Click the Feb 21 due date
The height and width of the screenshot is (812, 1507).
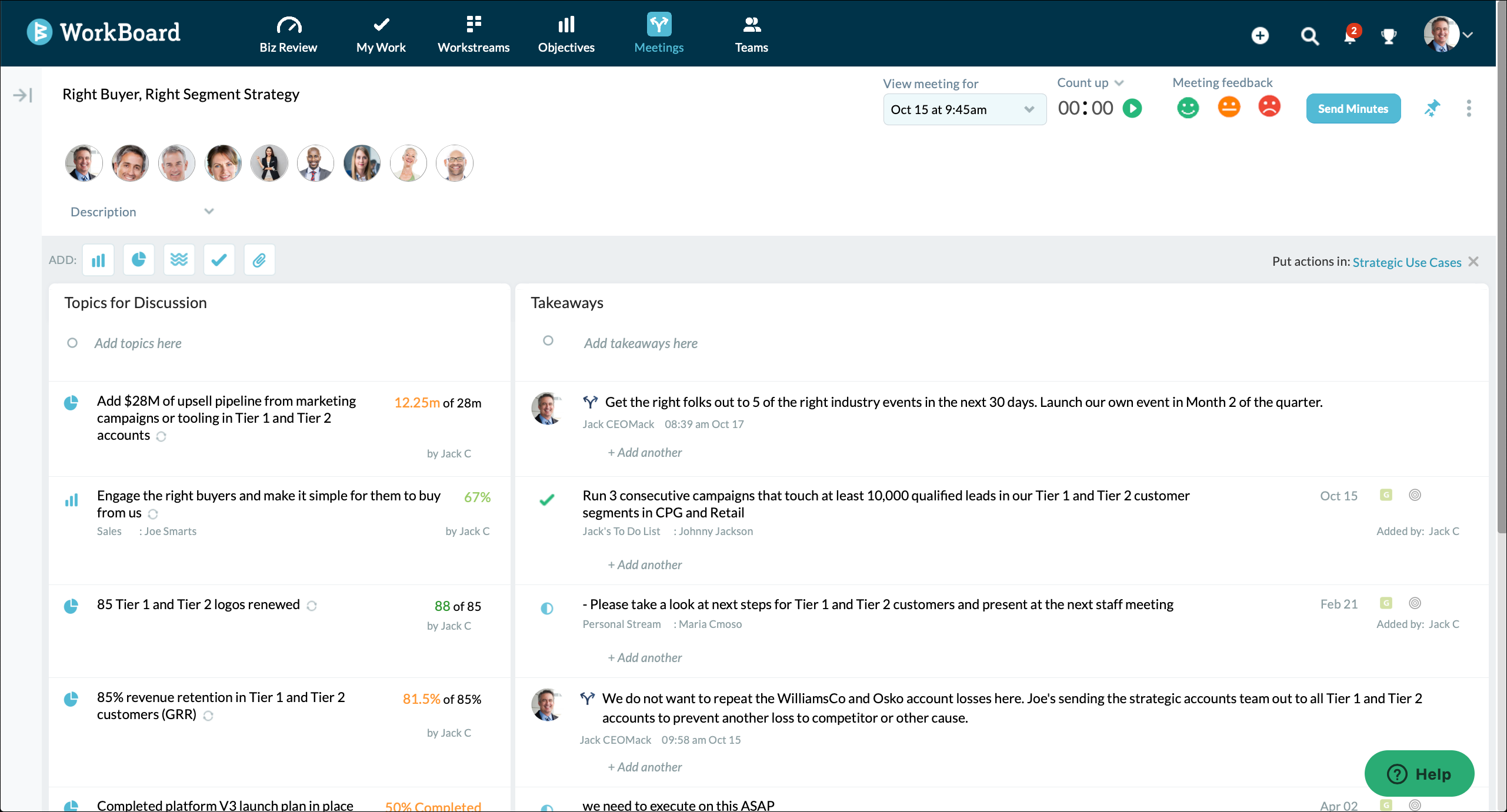tap(1339, 604)
